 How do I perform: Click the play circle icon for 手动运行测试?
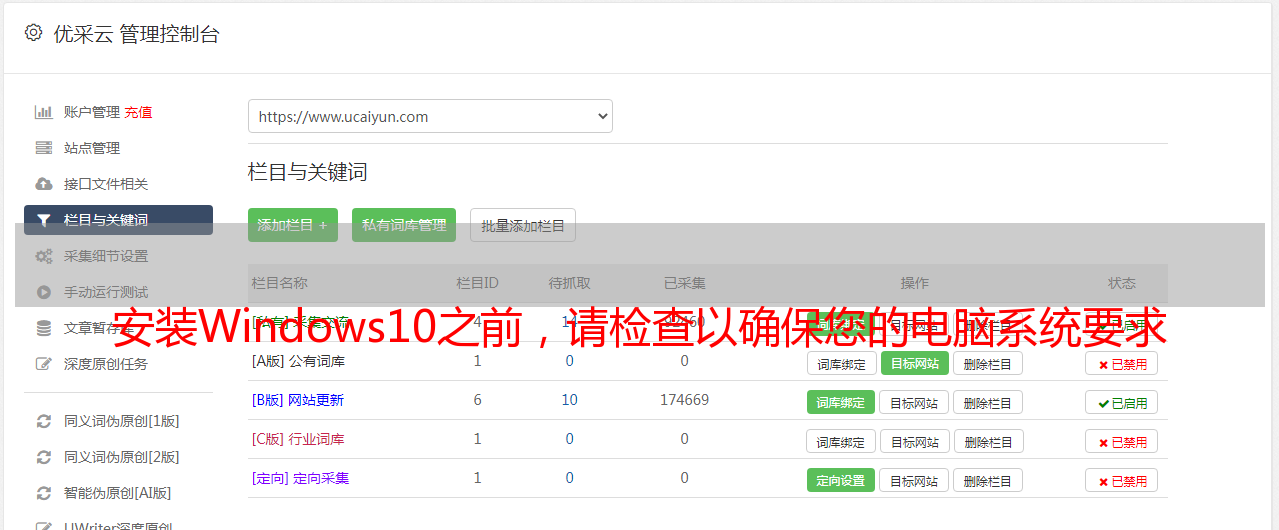[x=43, y=292]
